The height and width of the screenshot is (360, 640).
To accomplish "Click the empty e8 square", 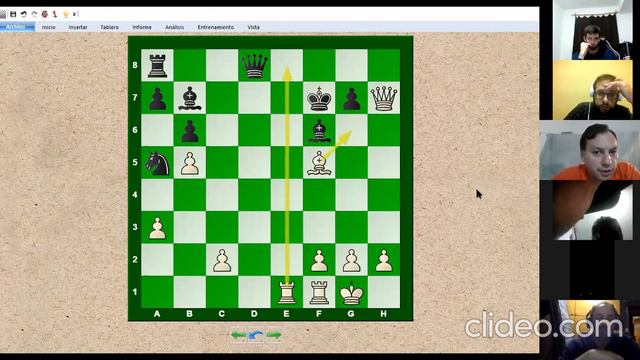I will [287, 65].
